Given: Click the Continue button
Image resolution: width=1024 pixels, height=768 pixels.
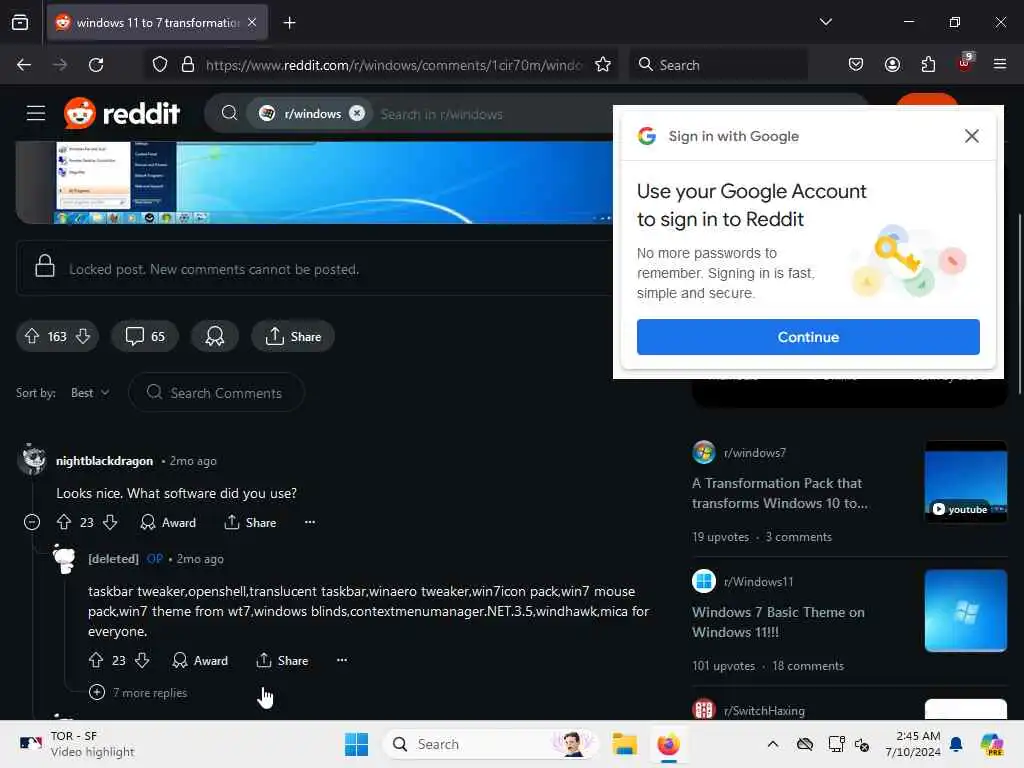Looking at the screenshot, I should (808, 337).
